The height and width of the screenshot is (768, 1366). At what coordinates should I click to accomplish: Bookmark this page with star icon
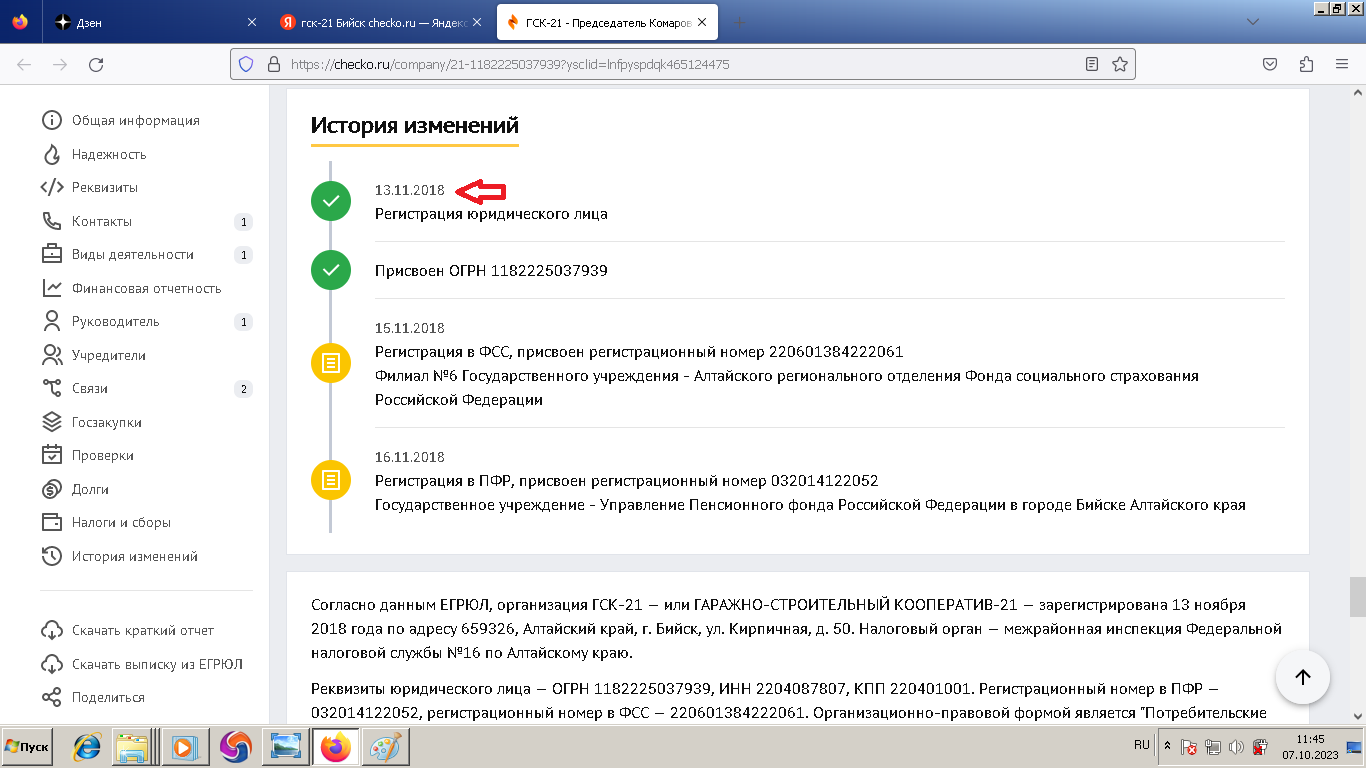pyautogui.click(x=1120, y=64)
